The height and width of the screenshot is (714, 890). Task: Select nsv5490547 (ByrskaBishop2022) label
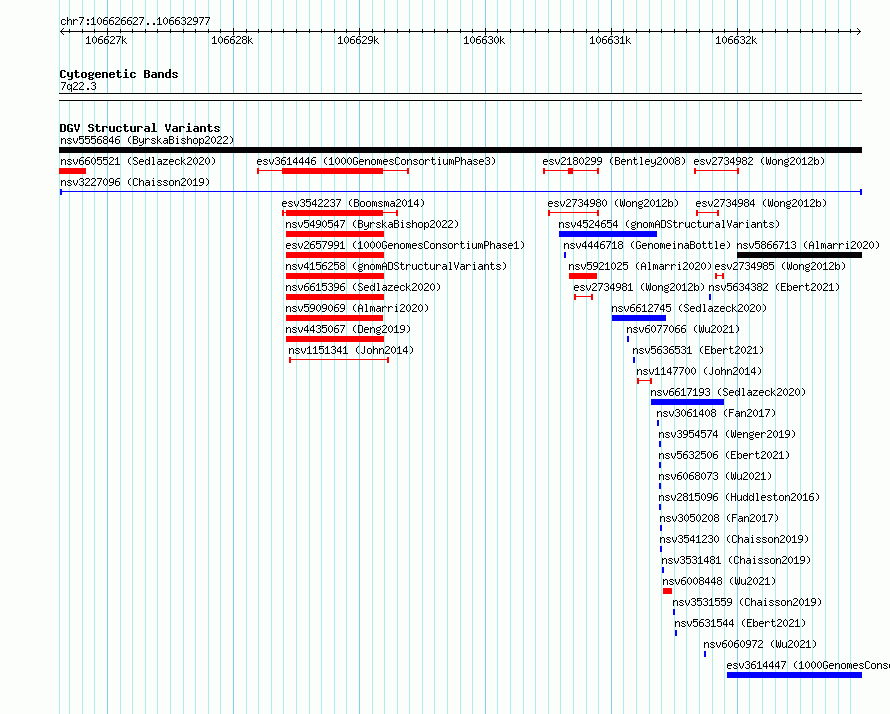click(372, 224)
